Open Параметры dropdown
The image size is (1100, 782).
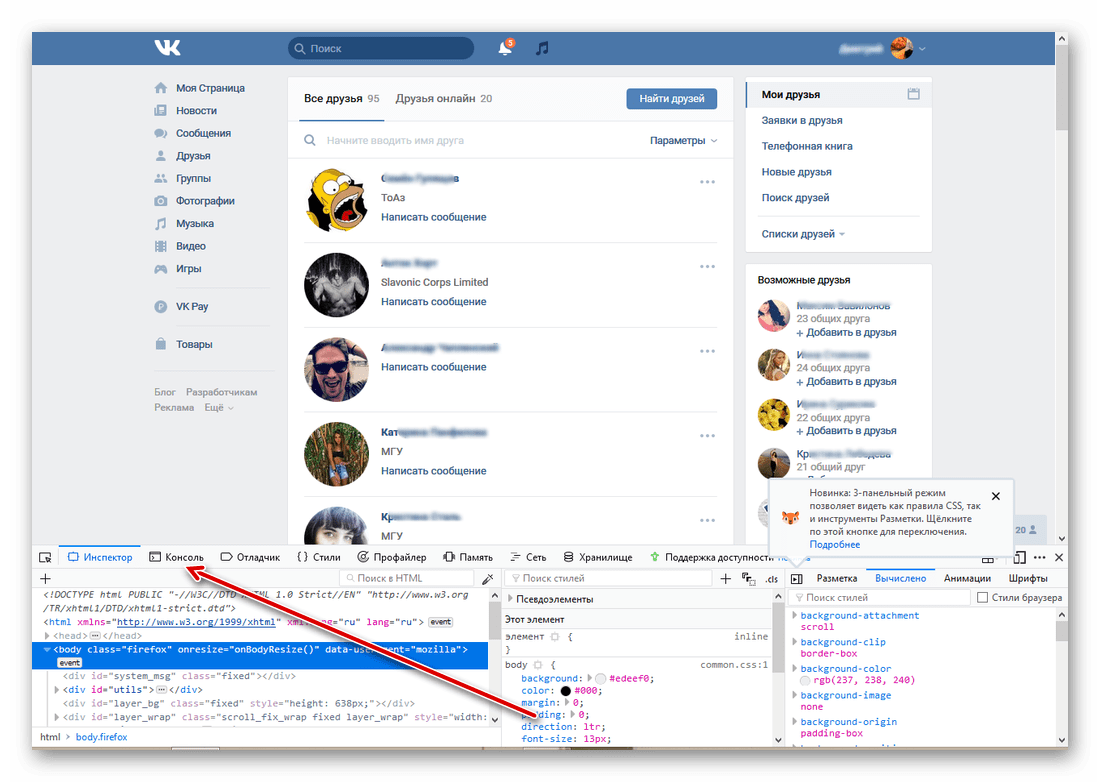tap(683, 140)
